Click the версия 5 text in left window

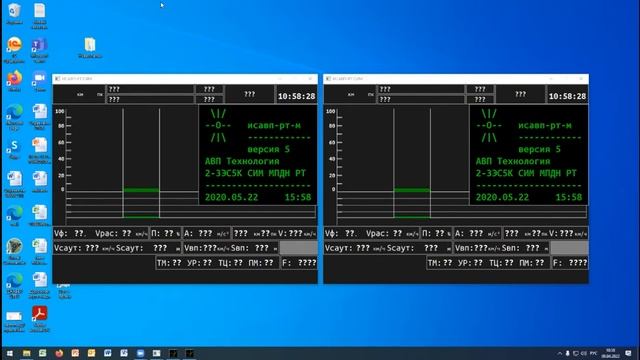coord(269,149)
